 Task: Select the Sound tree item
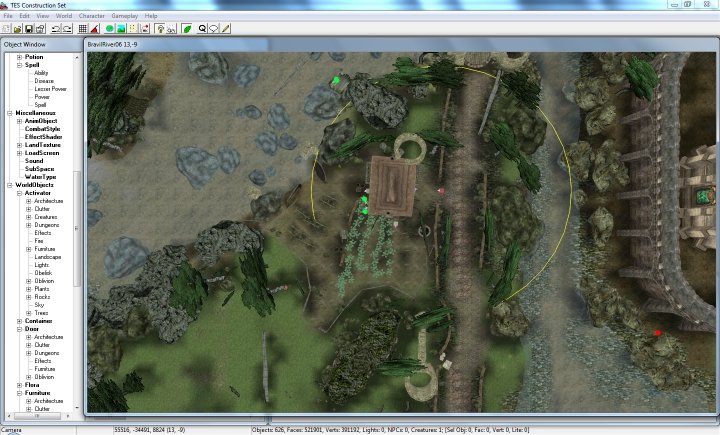click(34, 161)
